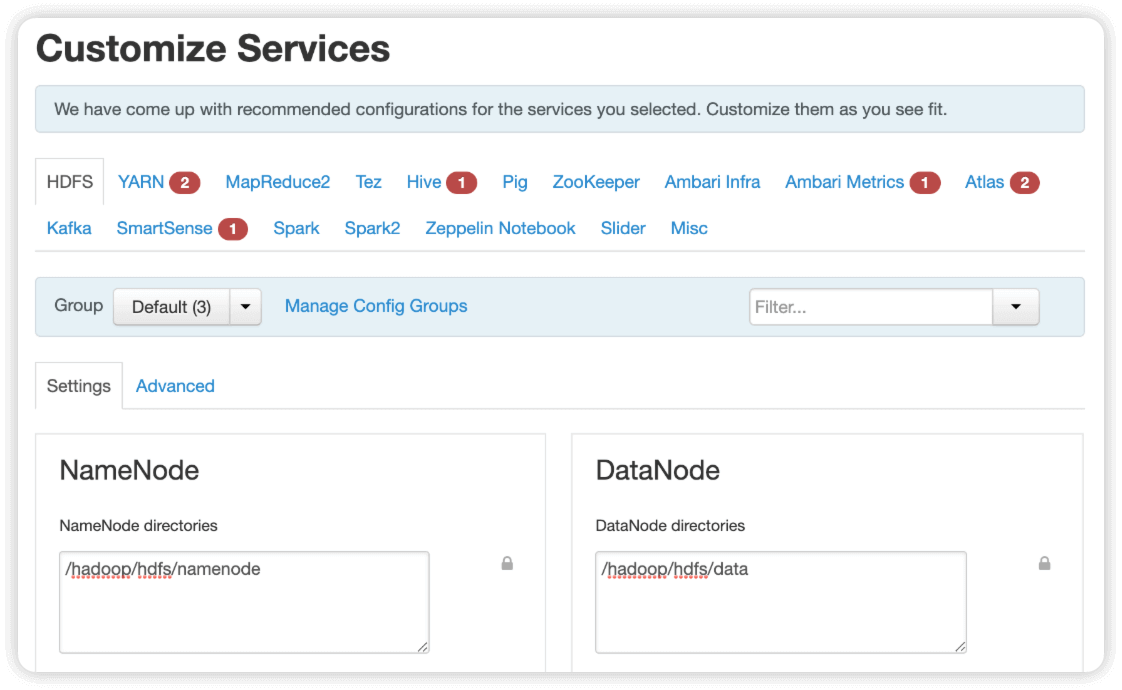This screenshot has height=690, width=1122.
Task: Open the Hive service tab
Action: [424, 182]
